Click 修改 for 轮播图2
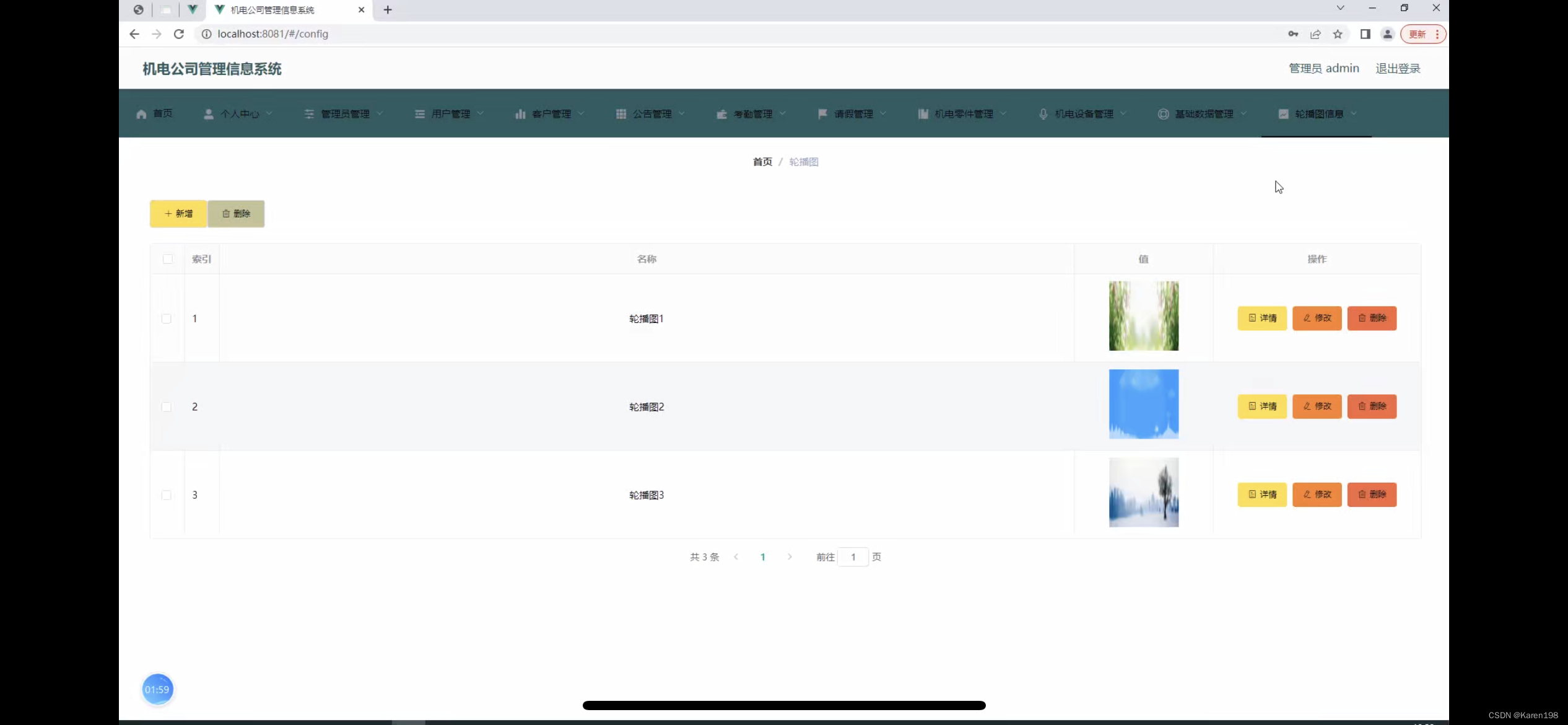 [x=1317, y=406]
